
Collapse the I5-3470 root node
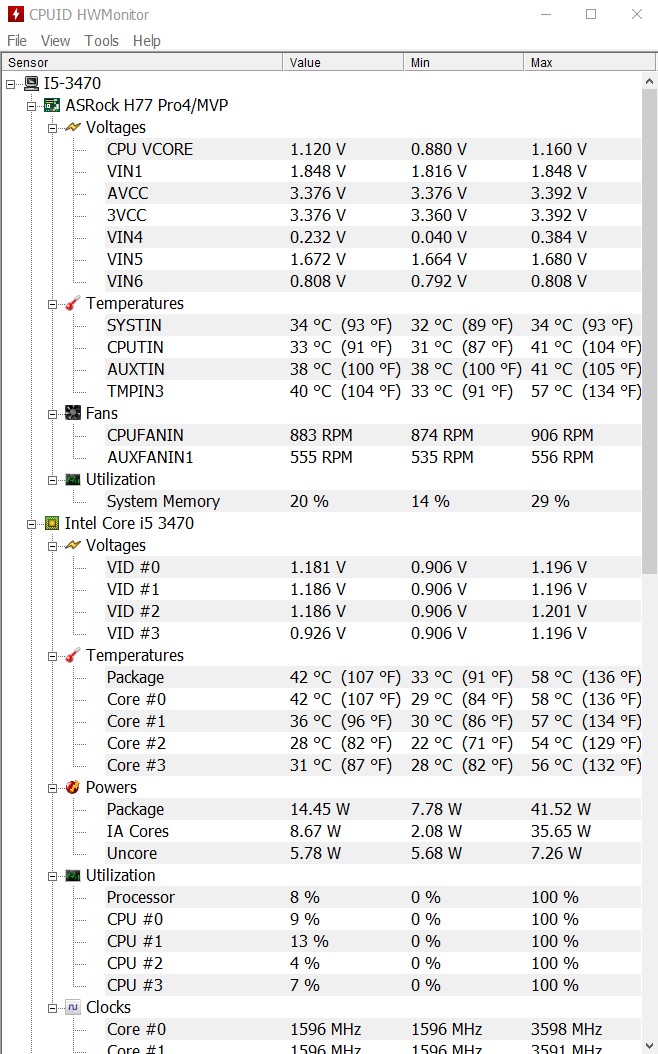(x=10, y=84)
